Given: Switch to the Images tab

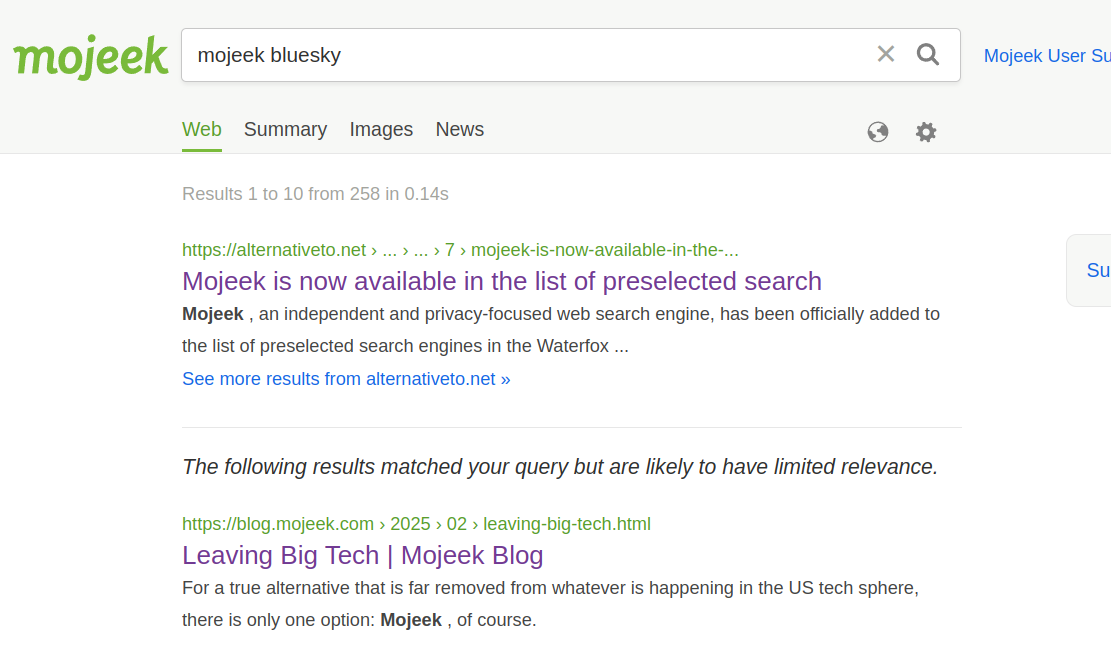Looking at the screenshot, I should tap(381, 130).
